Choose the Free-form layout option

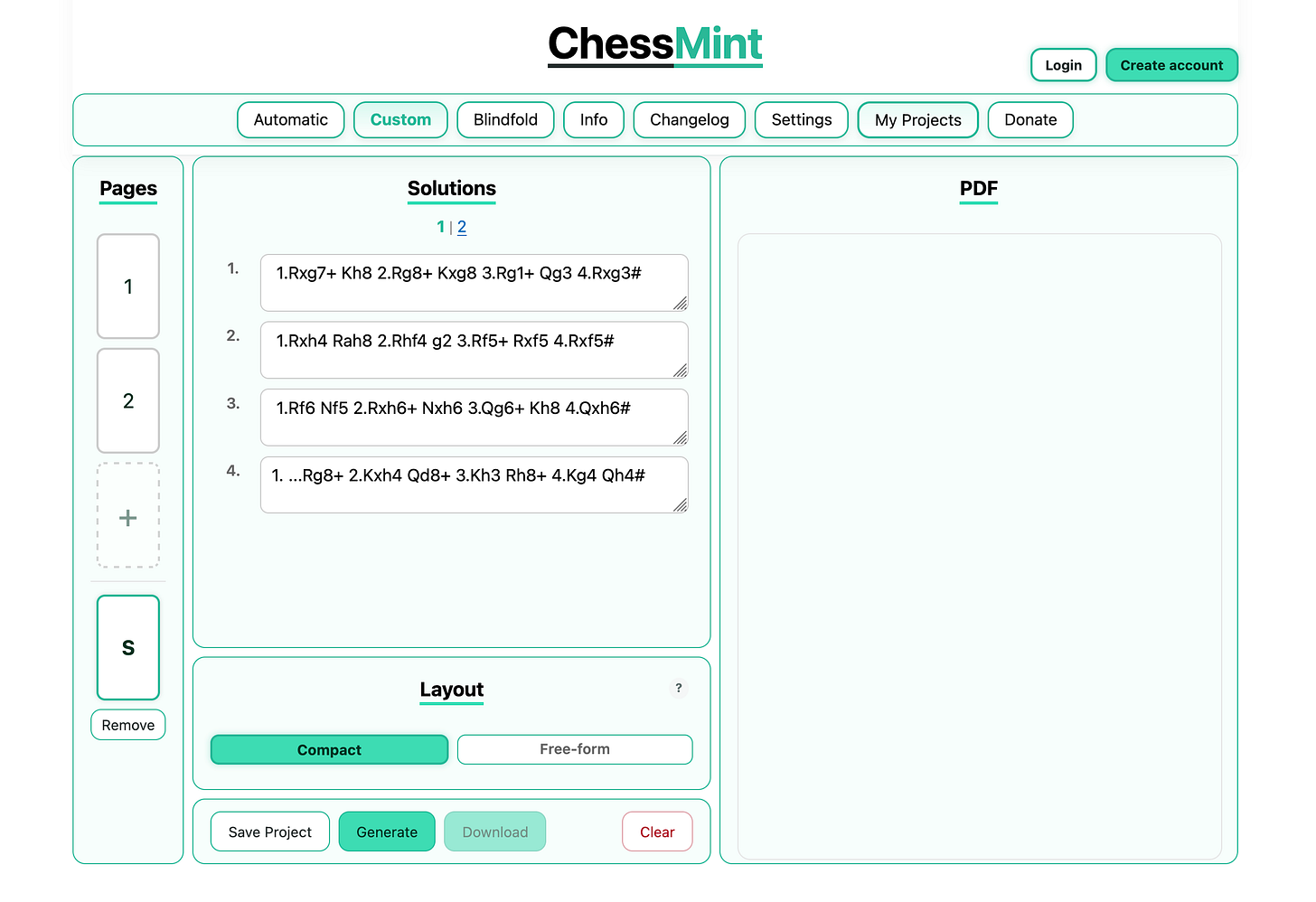575,749
